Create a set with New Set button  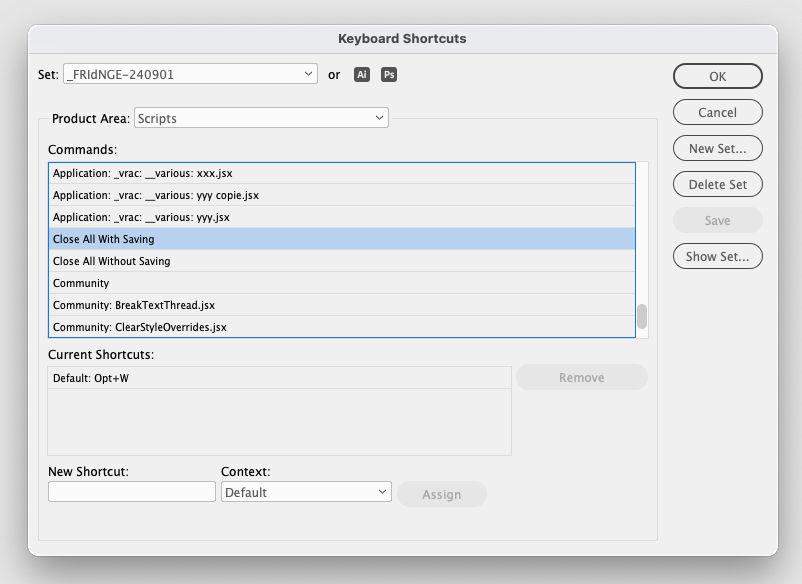tap(717, 149)
